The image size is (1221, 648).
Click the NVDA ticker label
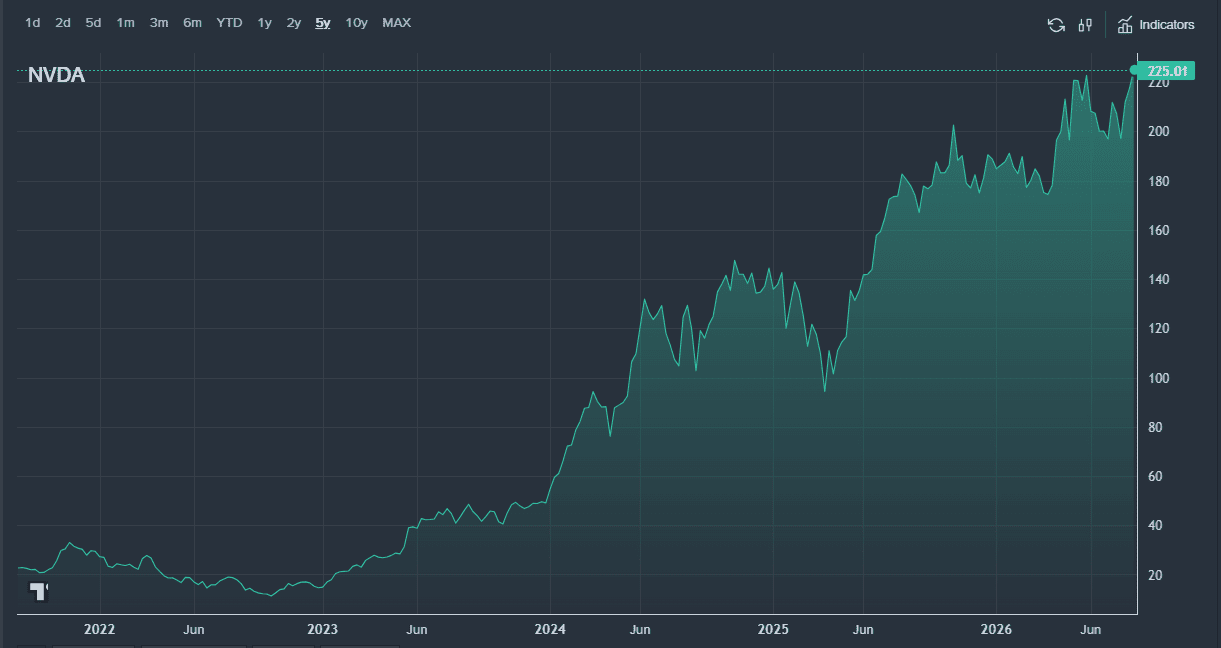point(56,76)
